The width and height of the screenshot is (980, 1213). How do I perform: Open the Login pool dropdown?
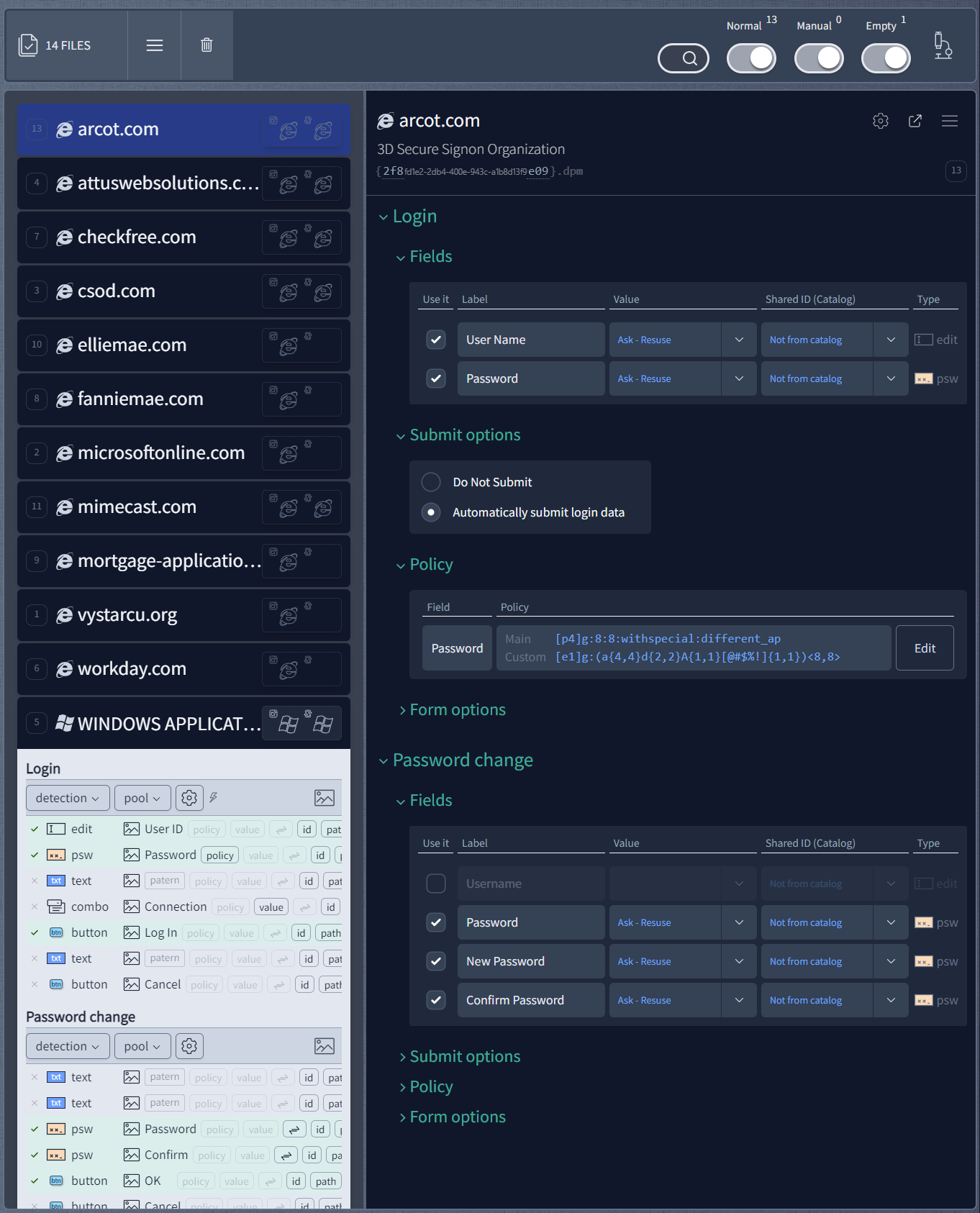click(142, 798)
